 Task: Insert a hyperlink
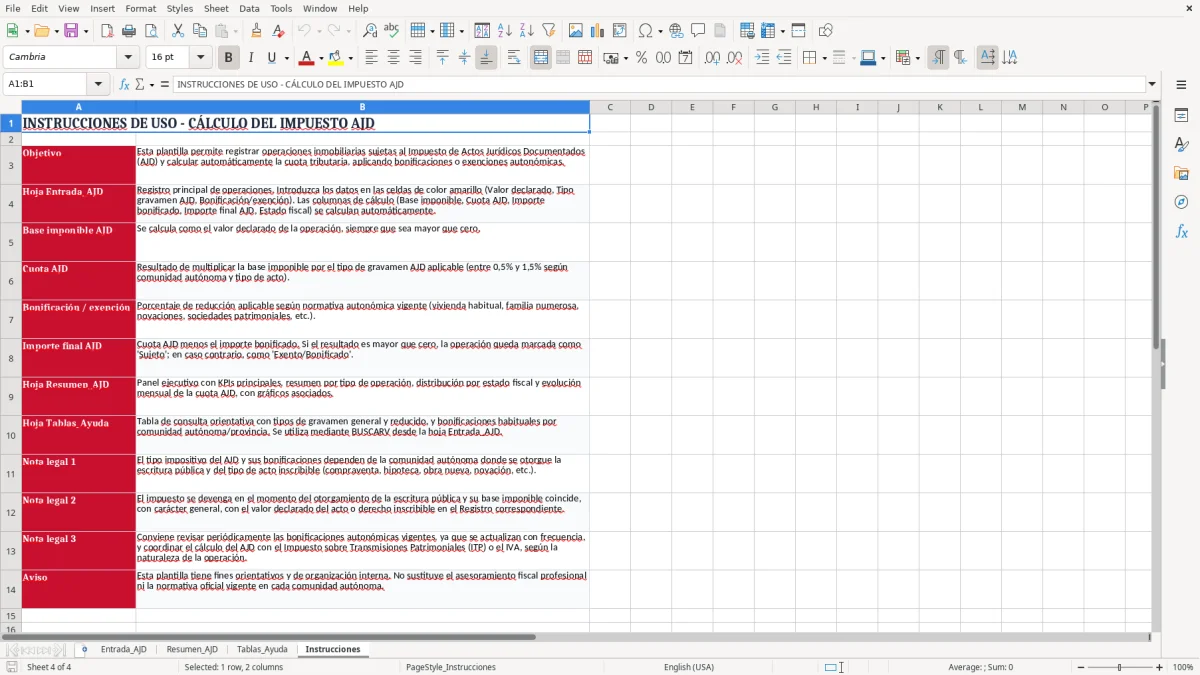coord(676,31)
